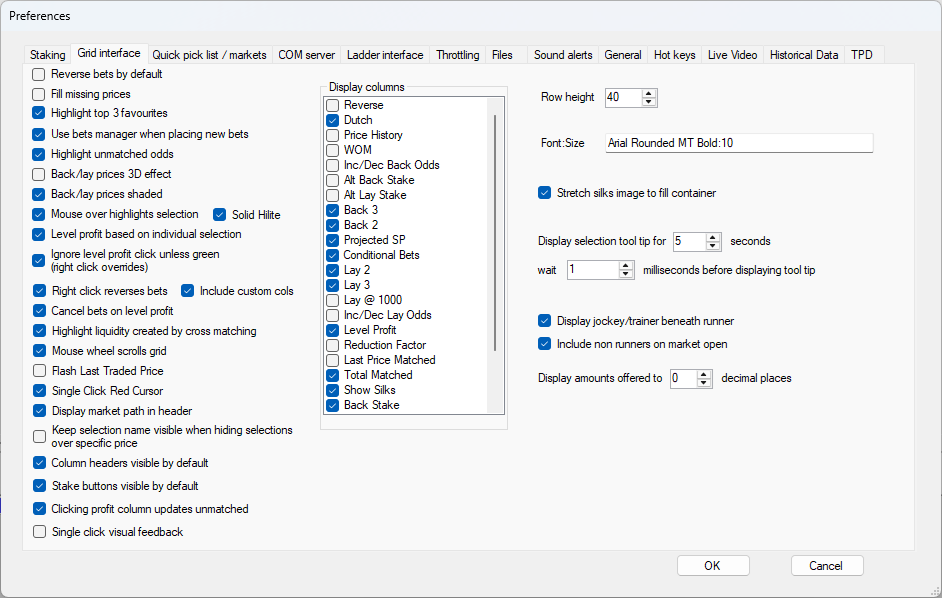Decrease decimal places spinner down arrow
Viewport: 942px width, 598px height.
(703, 382)
